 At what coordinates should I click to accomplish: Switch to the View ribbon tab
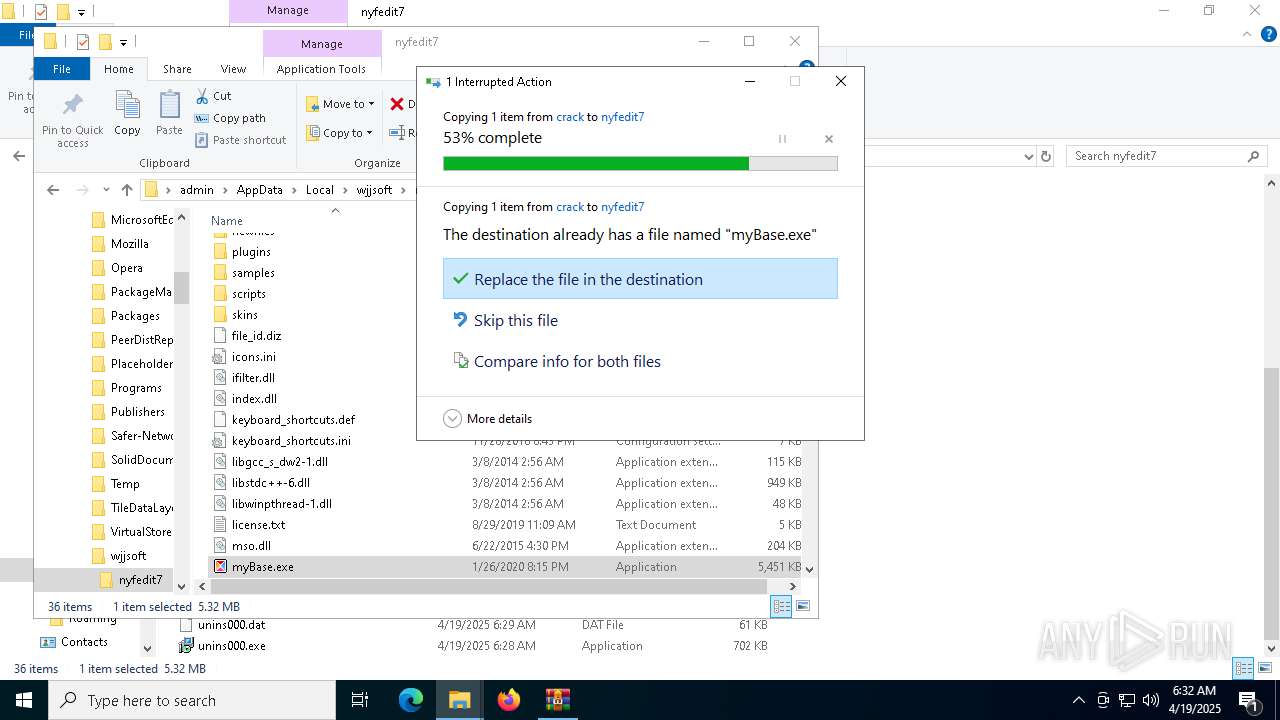click(233, 69)
